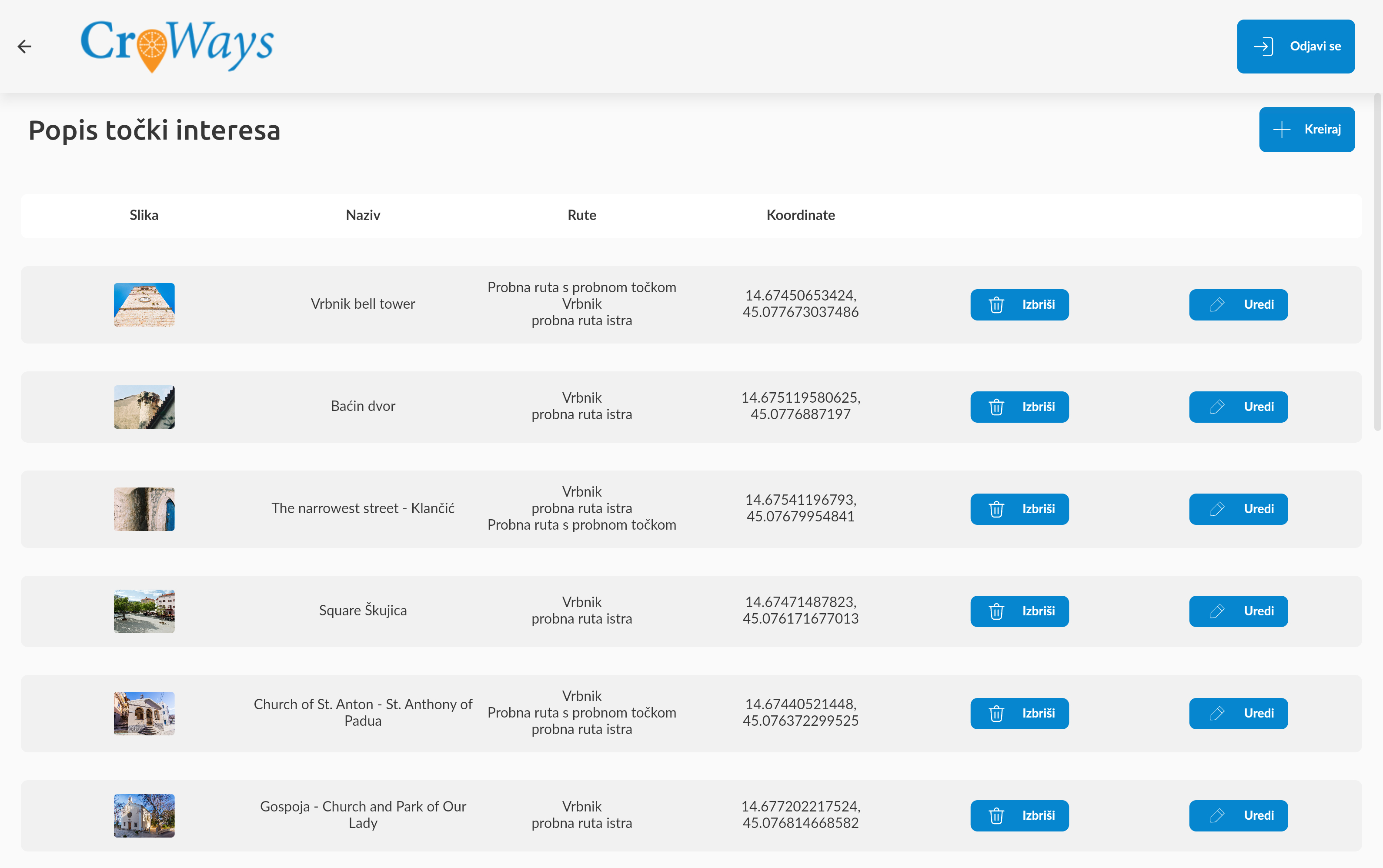The image size is (1383, 868).
Task: Open Church of St. Anton thumbnail
Action: (144, 714)
